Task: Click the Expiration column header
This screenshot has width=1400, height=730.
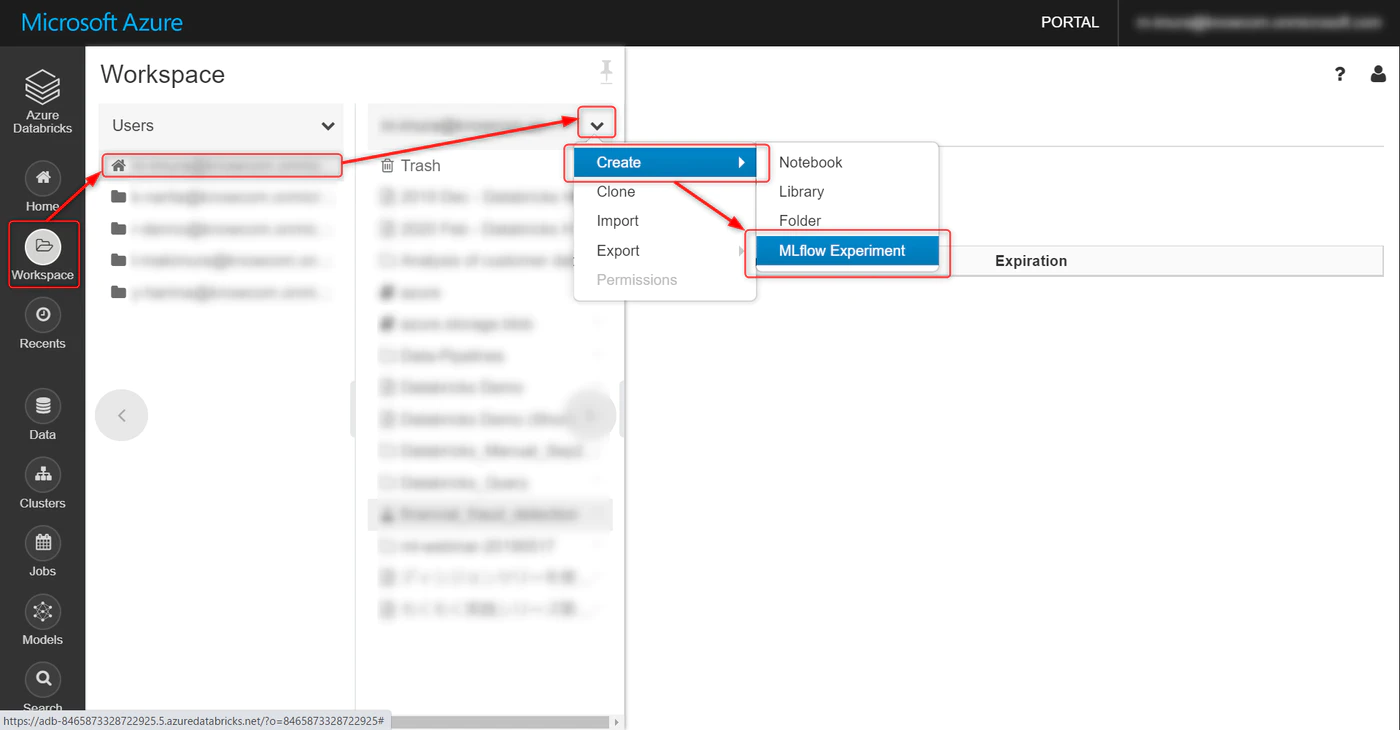Action: (x=1031, y=261)
